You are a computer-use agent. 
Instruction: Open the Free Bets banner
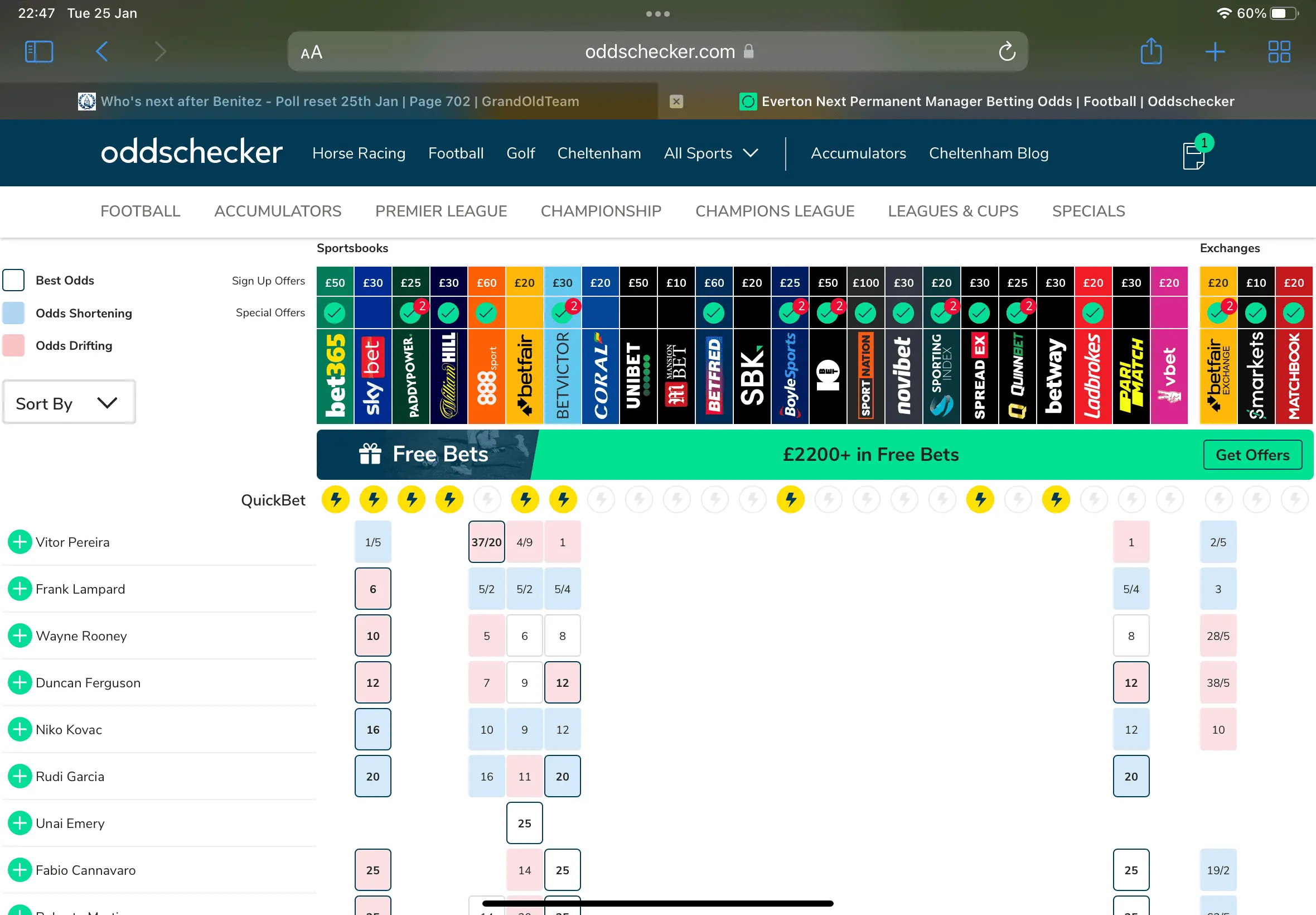pos(815,455)
